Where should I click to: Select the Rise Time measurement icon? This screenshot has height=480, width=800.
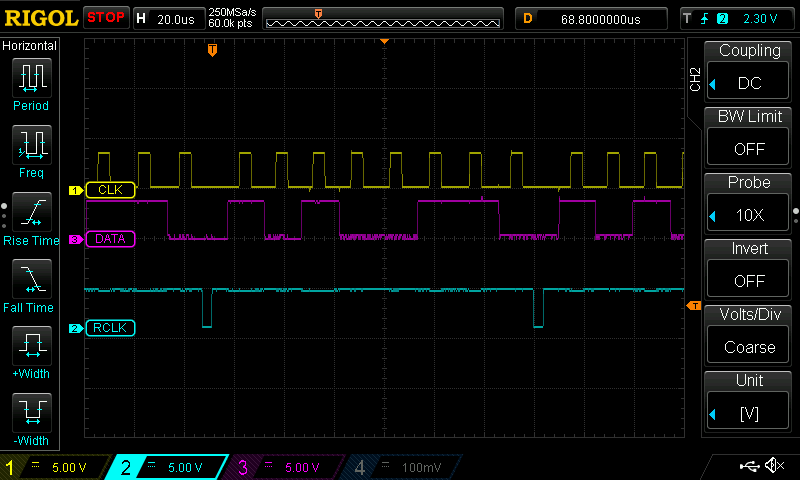[x=32, y=212]
